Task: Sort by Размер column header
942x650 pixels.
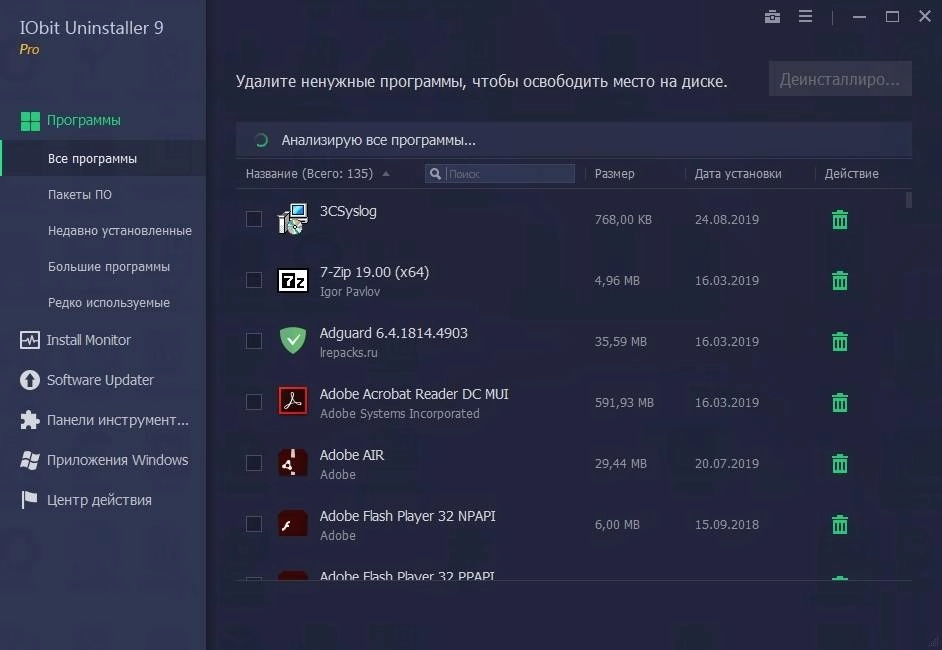Action: [614, 174]
